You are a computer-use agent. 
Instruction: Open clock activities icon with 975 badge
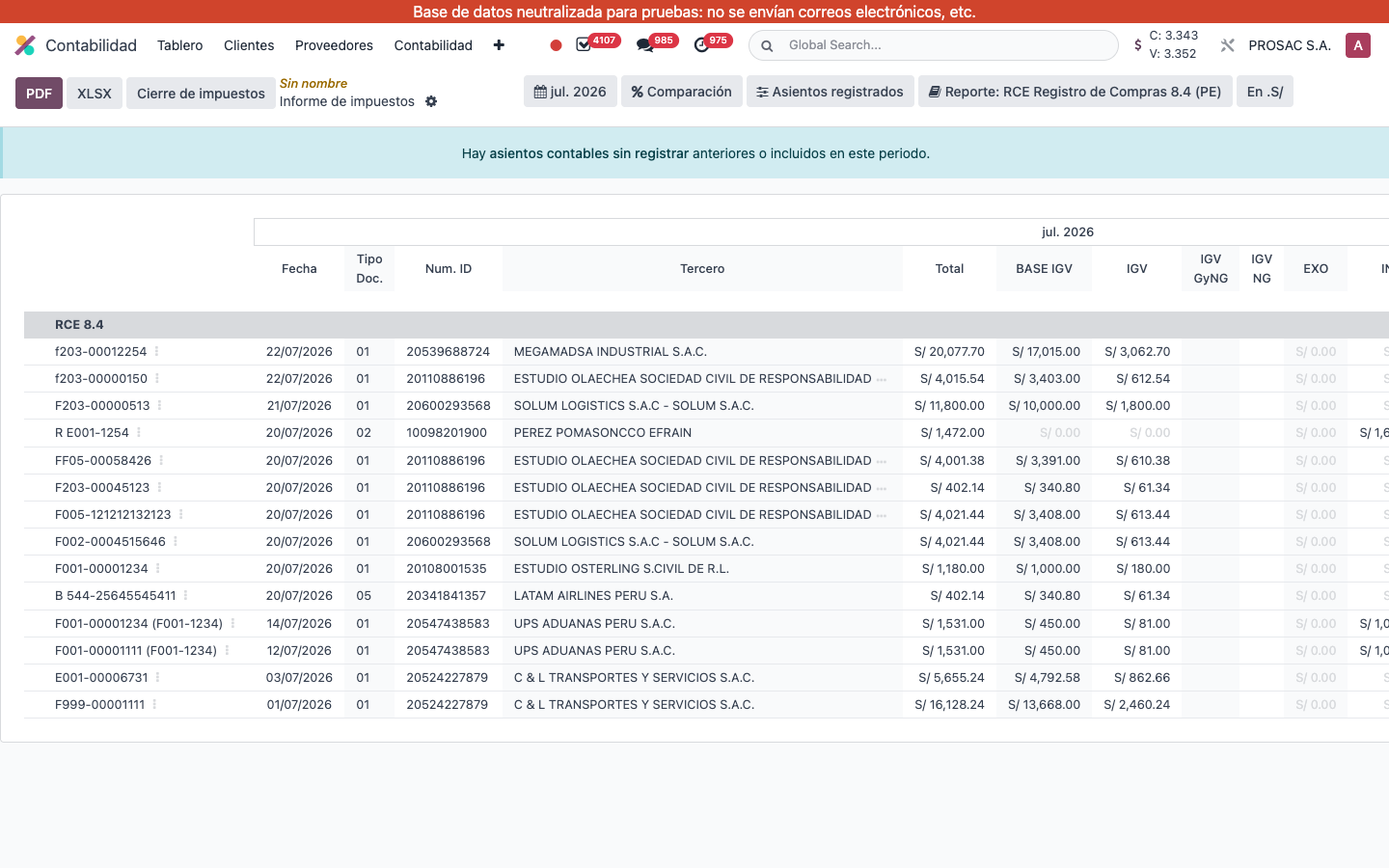701,45
